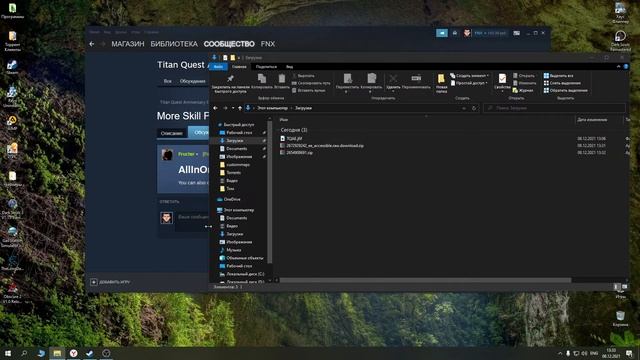This screenshot has width=640, height=360.
Task: Open recent locations dropdown beside navigation arrows
Action: (233, 108)
